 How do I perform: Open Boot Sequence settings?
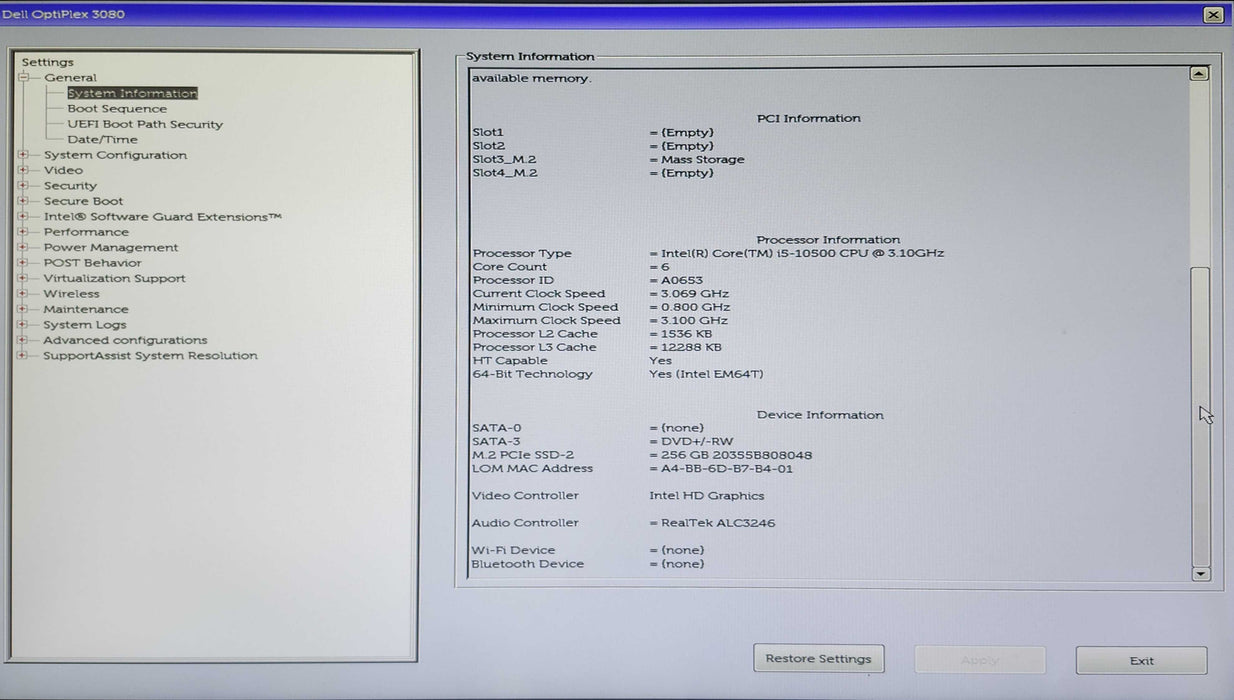coord(117,109)
